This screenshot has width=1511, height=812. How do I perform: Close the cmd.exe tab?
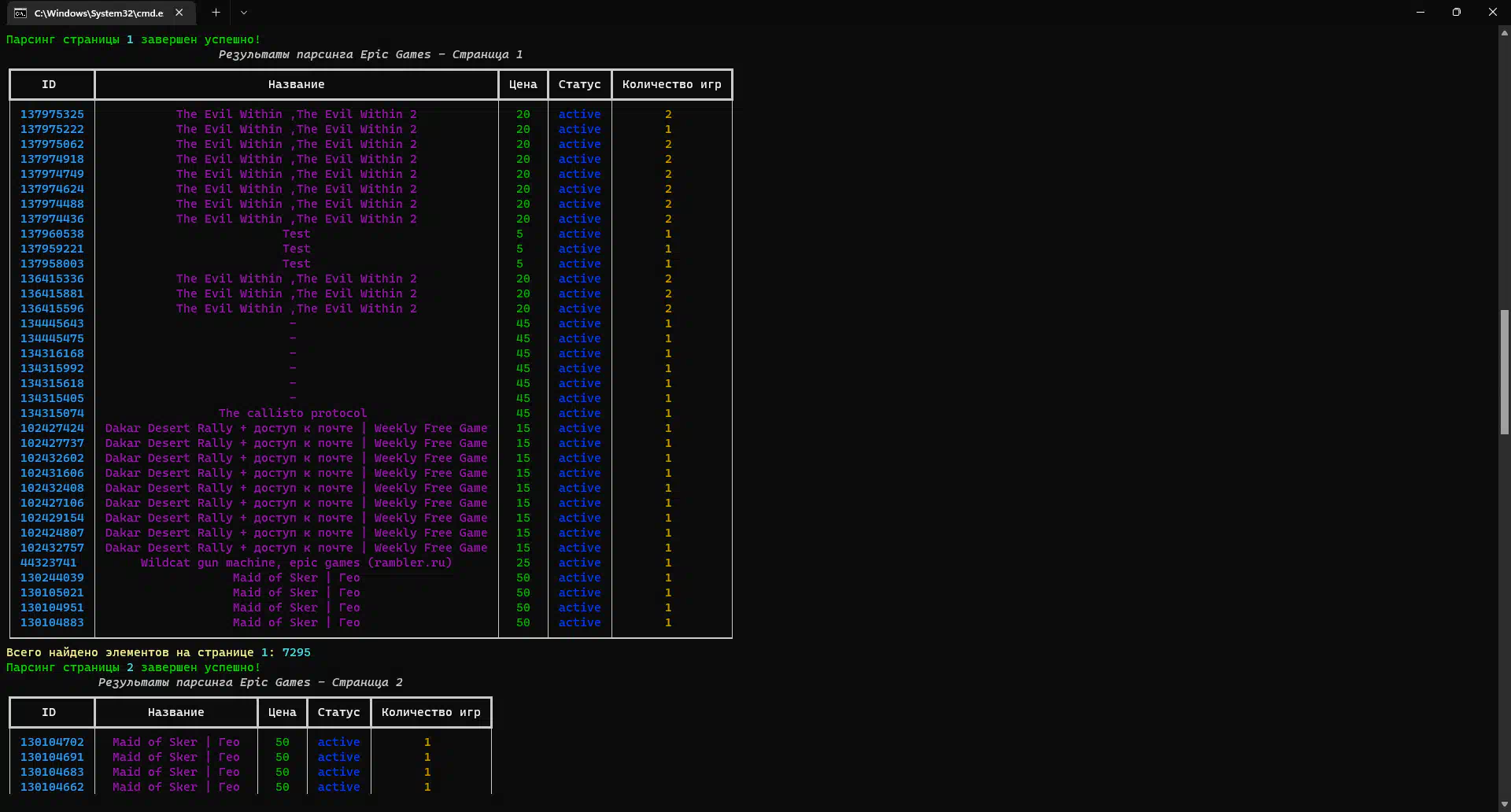tap(179, 13)
